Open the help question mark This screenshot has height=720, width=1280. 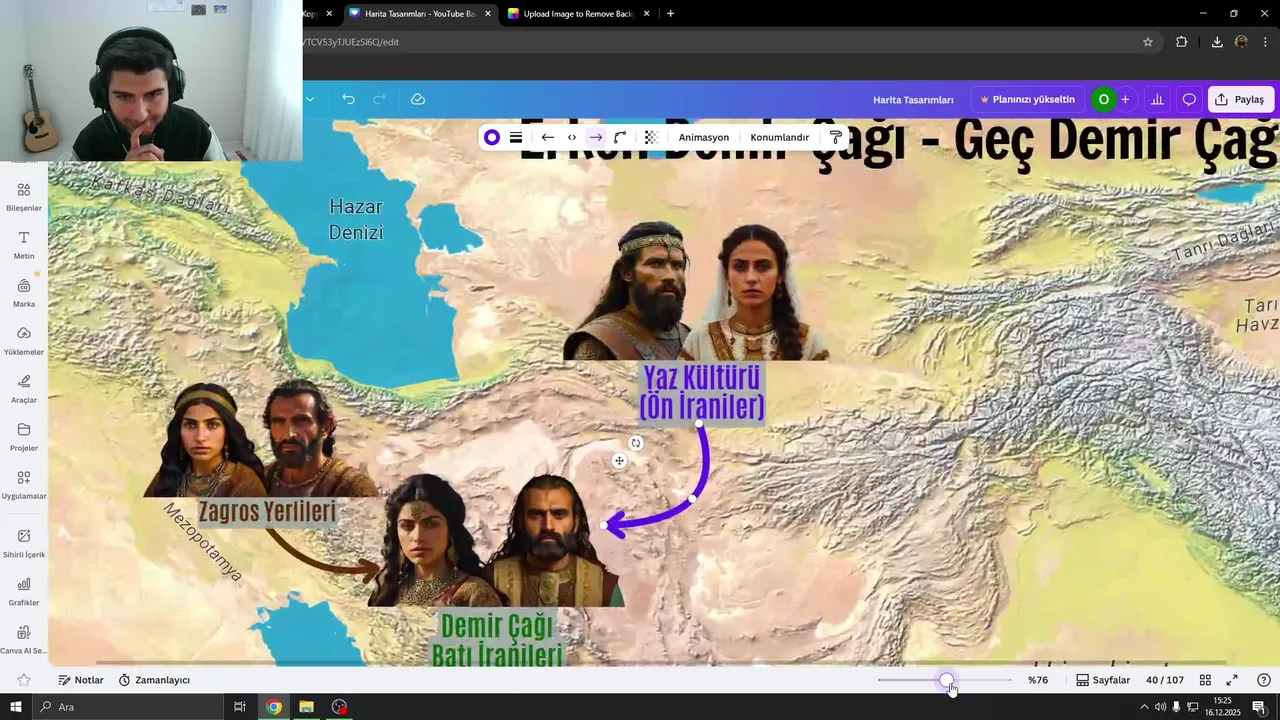coord(1264,680)
